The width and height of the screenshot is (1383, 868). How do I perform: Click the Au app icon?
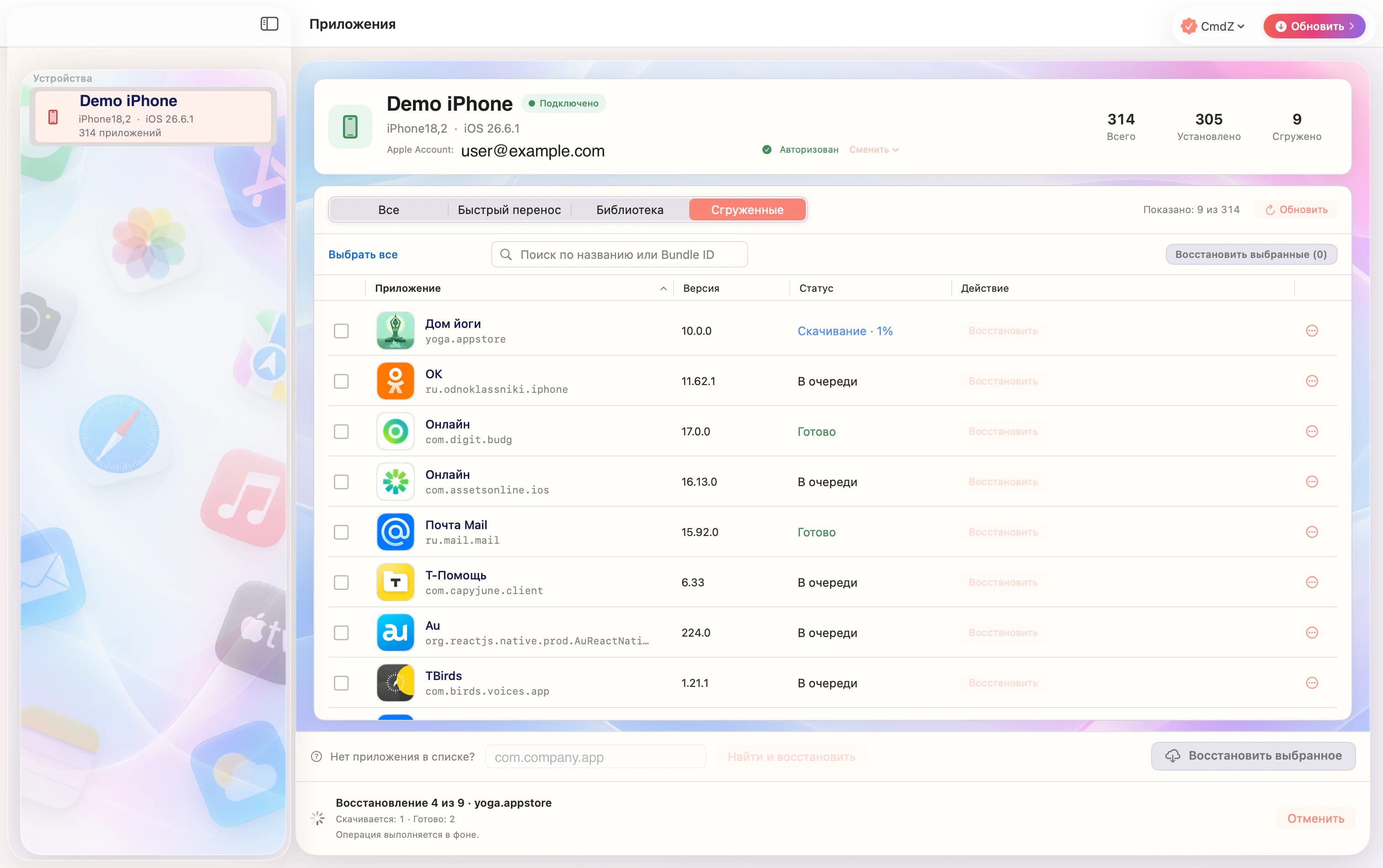(395, 632)
